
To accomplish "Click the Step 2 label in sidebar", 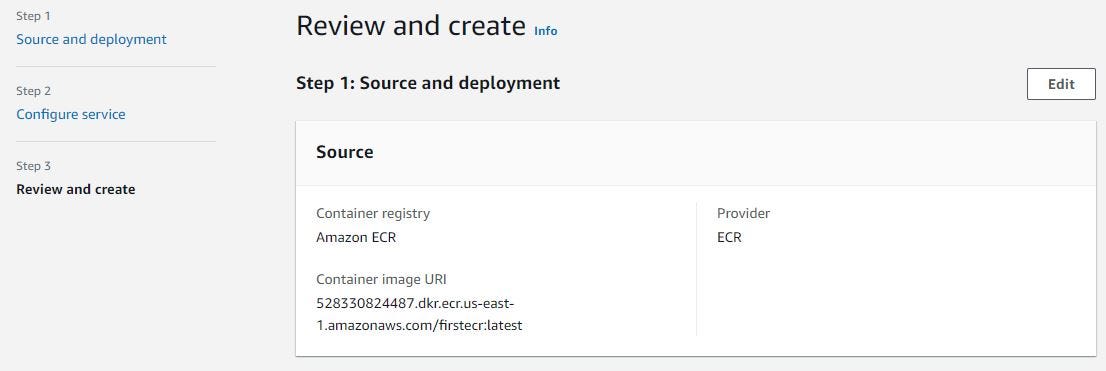I will tap(33, 91).
